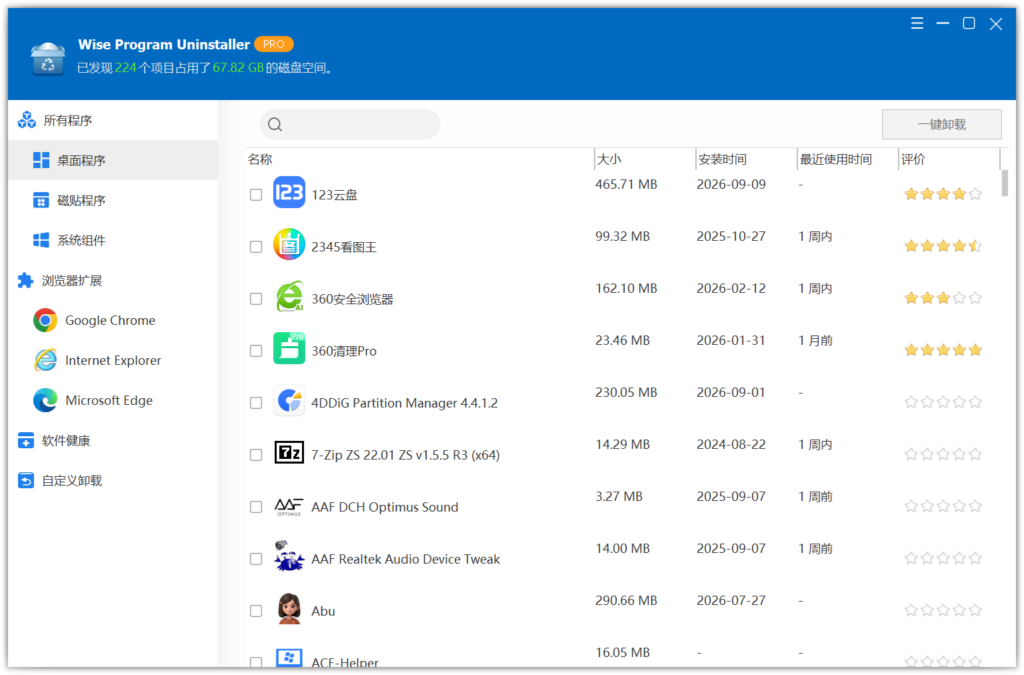Click the 系统组件 Windows logo icon

coord(41,240)
